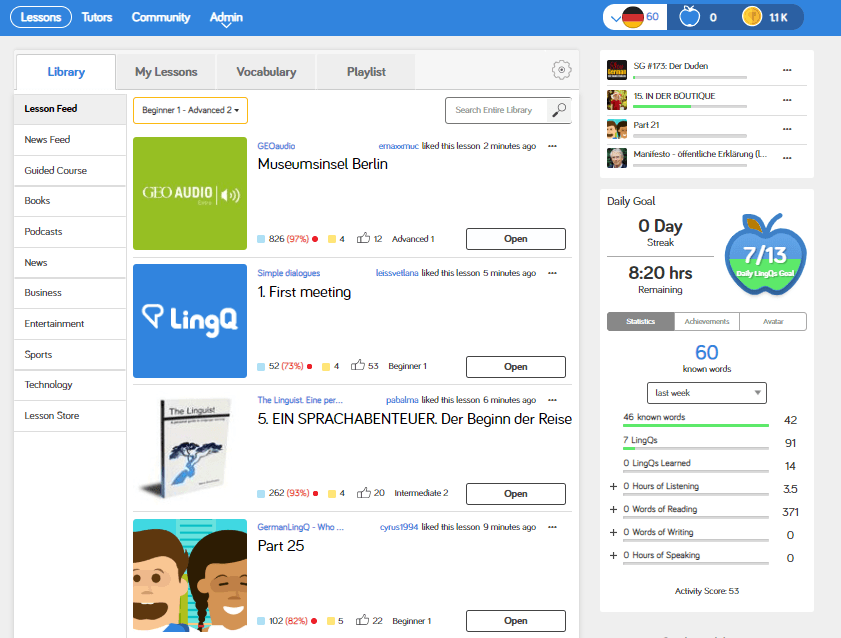Expand the Hours of Listening row

(x=612, y=487)
